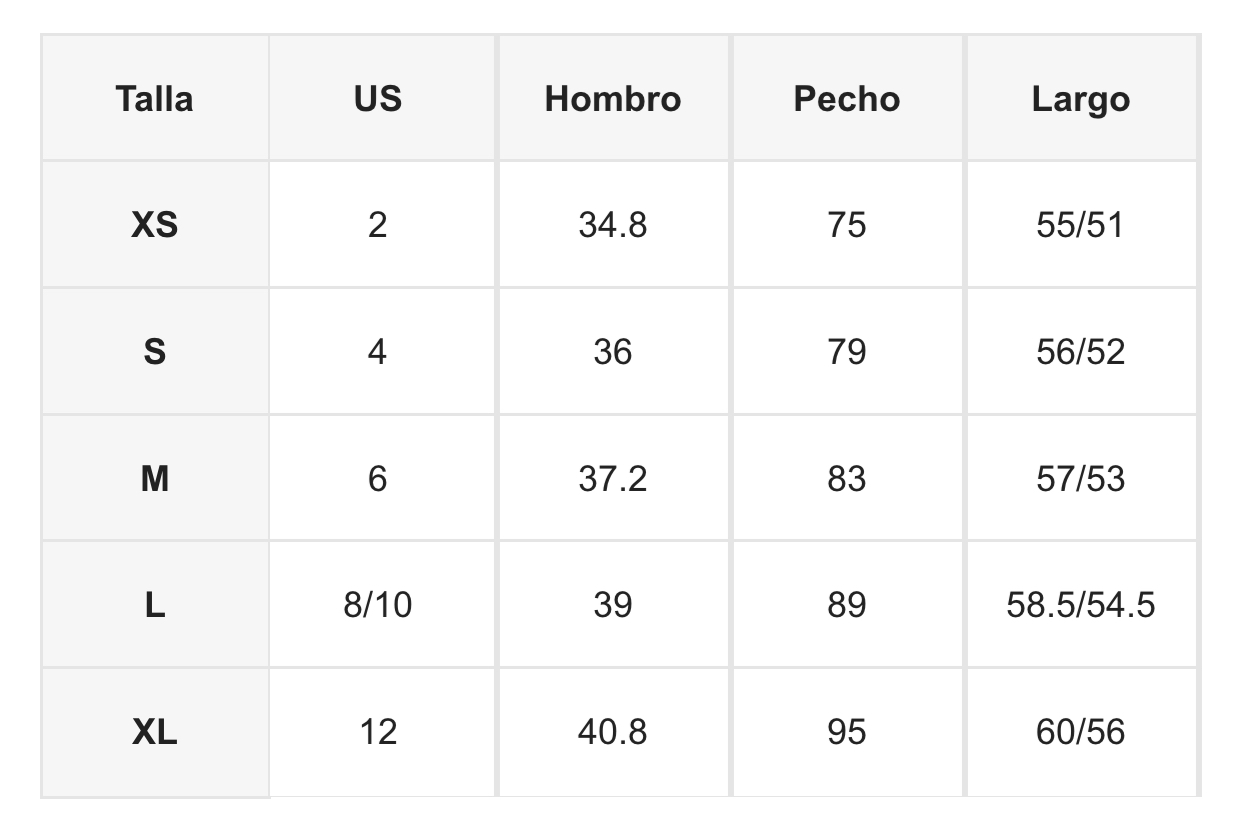Screen dimensions: 1242x825
Task: Click the Pecho value 79
Action: (x=846, y=352)
